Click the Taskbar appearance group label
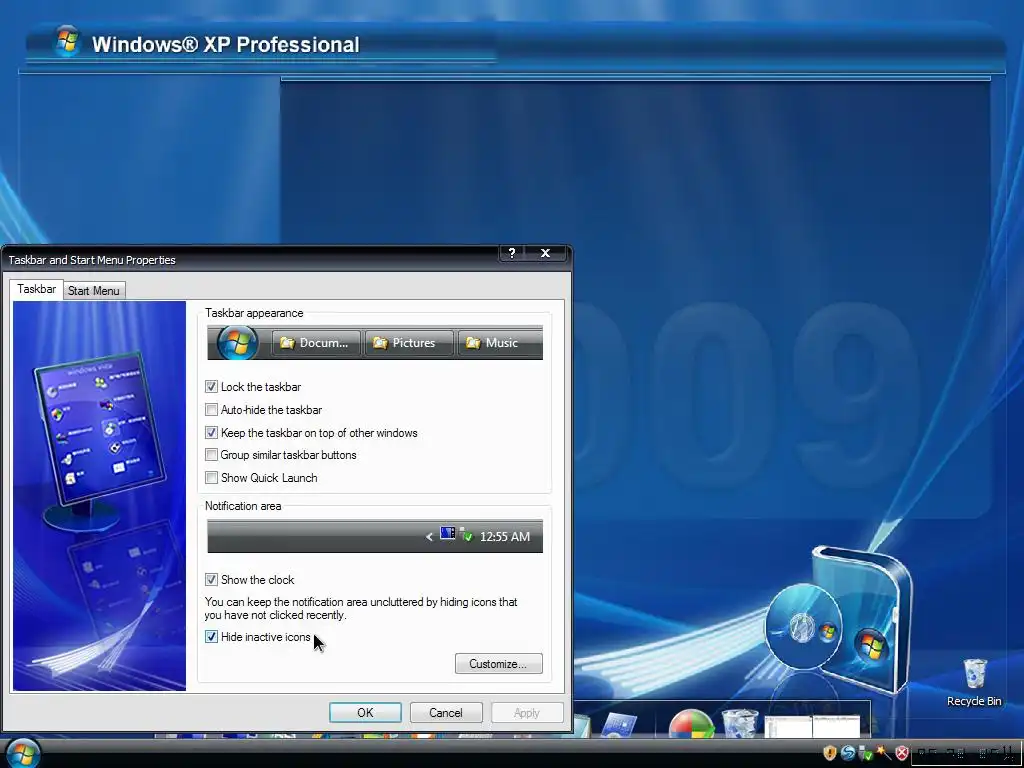Viewport: 1024px width, 768px height. pyautogui.click(x=254, y=313)
